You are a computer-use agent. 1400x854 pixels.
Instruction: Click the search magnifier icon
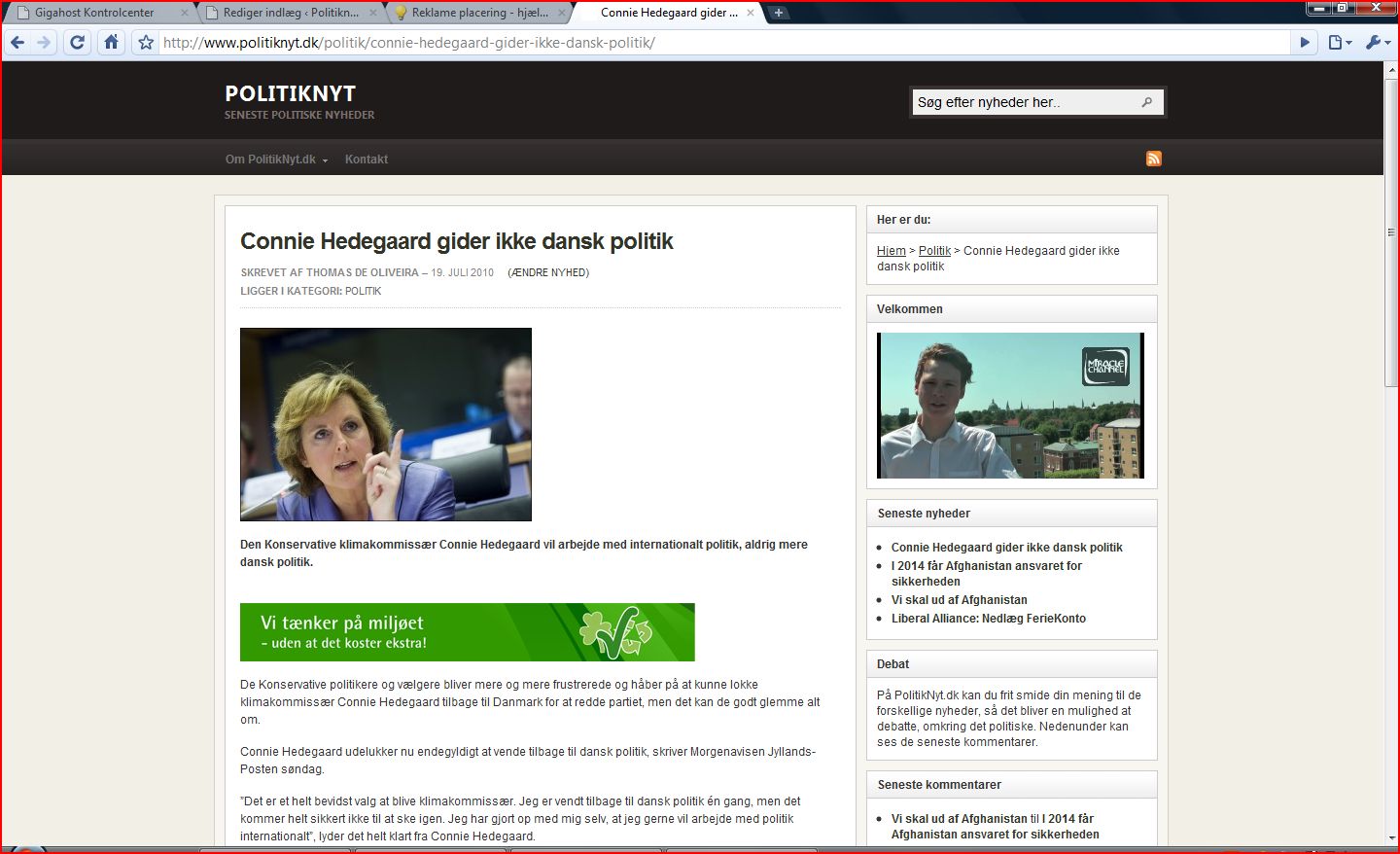pyautogui.click(x=1147, y=102)
